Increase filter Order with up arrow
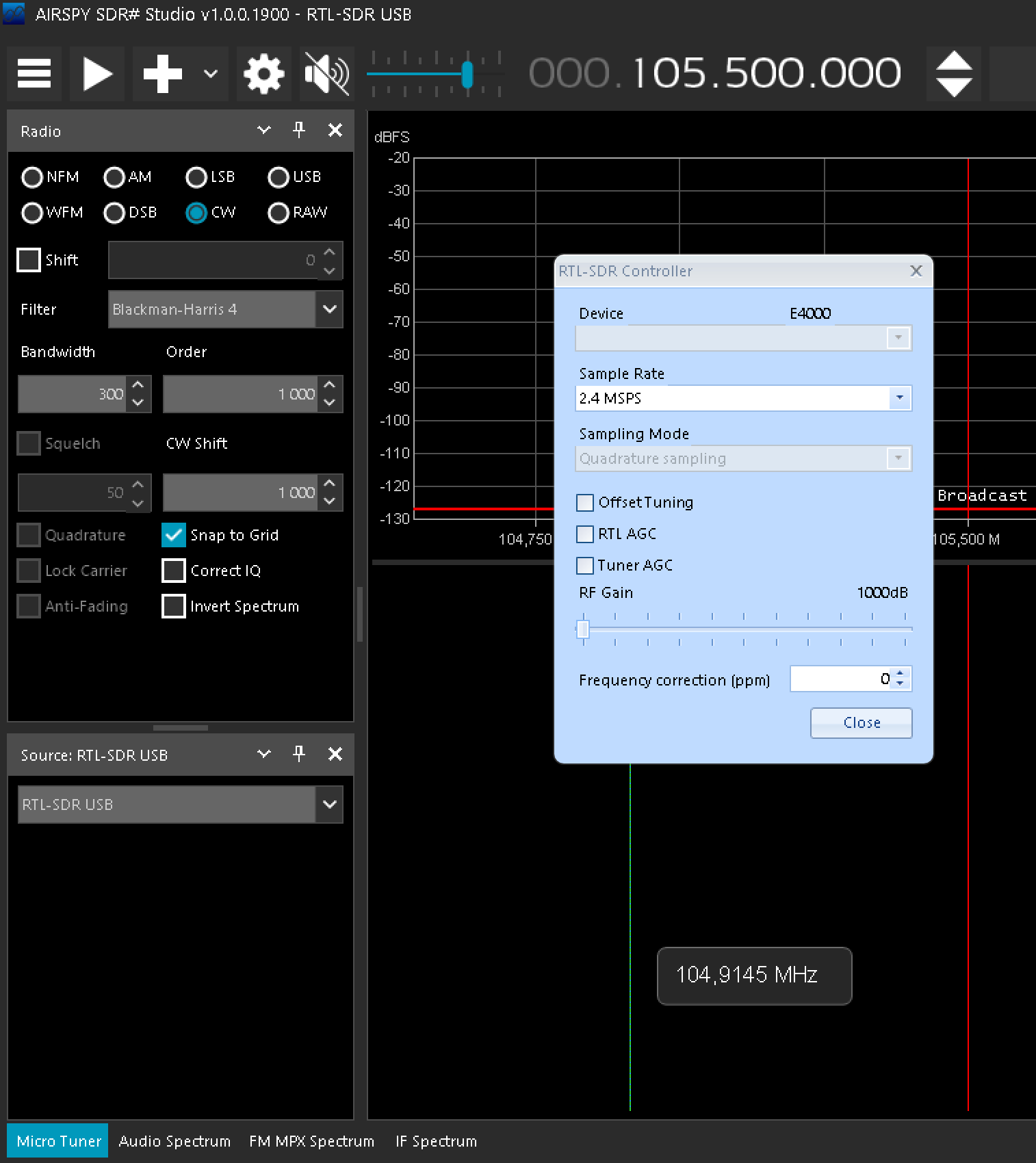The height and width of the screenshot is (1163, 1036). pos(330,385)
